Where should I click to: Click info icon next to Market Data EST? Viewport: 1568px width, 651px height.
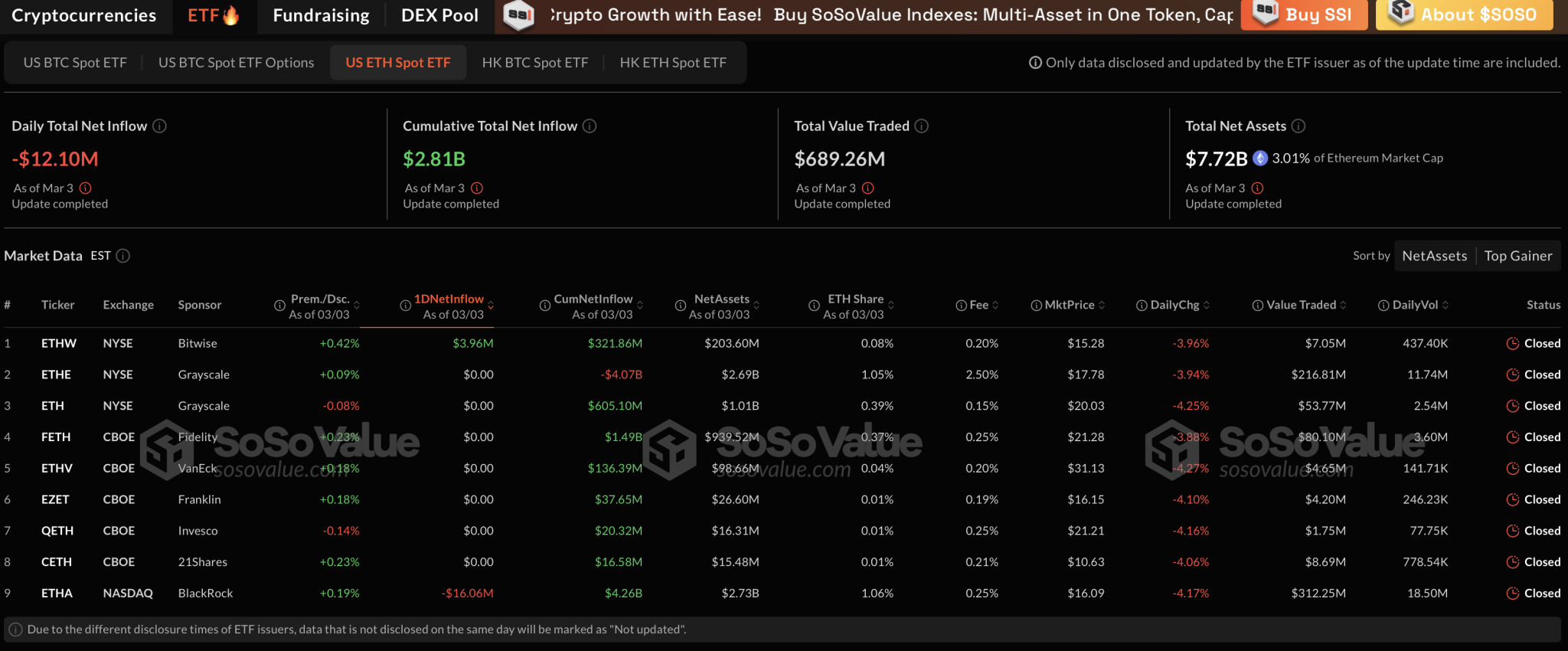[122, 256]
